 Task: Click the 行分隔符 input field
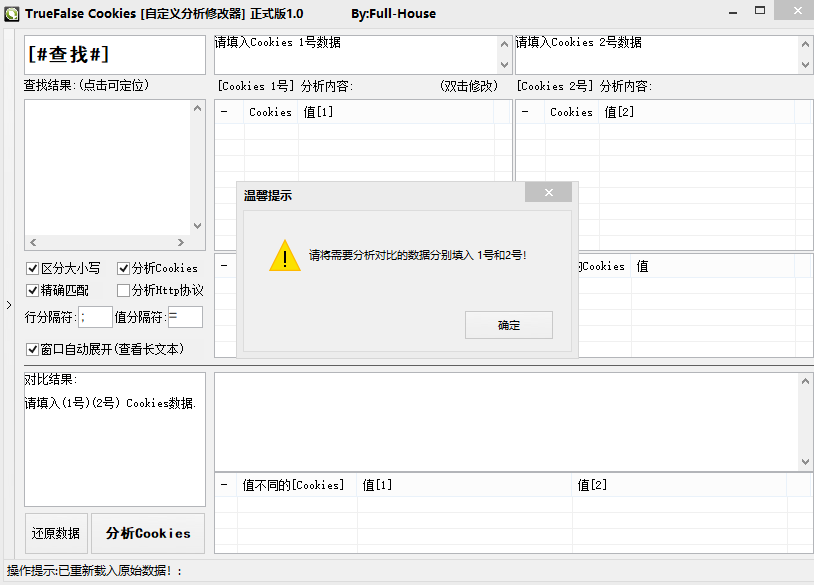point(95,317)
